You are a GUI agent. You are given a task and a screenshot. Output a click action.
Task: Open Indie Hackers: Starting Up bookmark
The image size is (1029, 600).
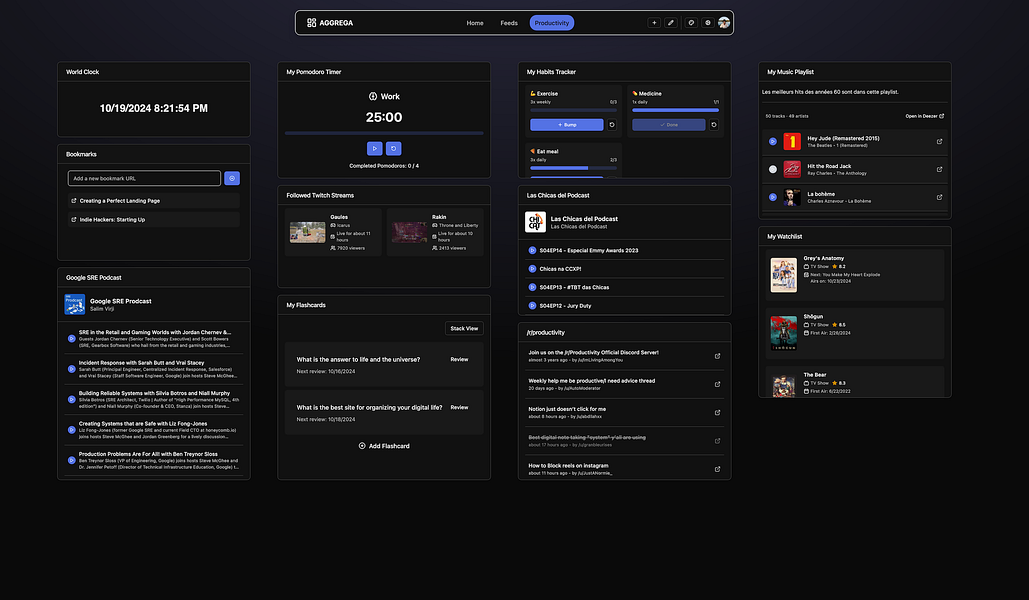click(x=154, y=219)
